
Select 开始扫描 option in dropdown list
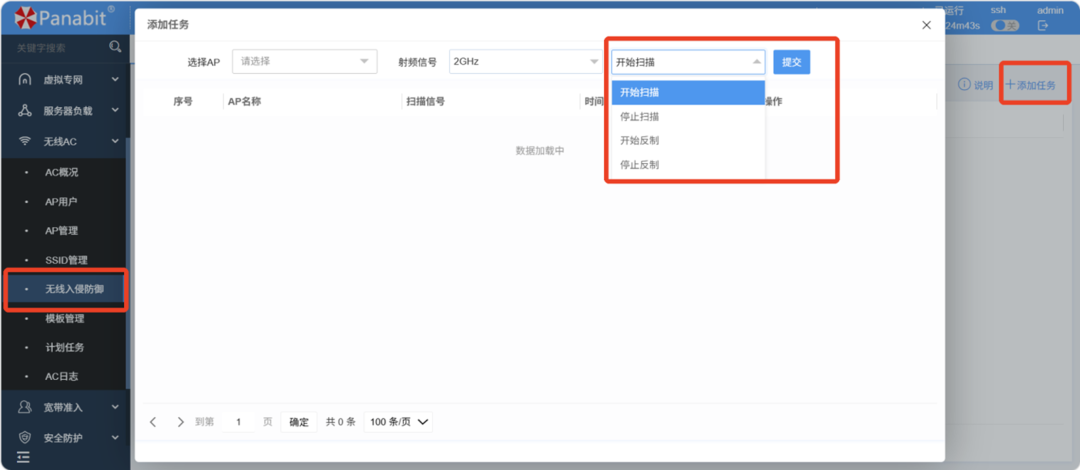pyautogui.click(x=688, y=92)
